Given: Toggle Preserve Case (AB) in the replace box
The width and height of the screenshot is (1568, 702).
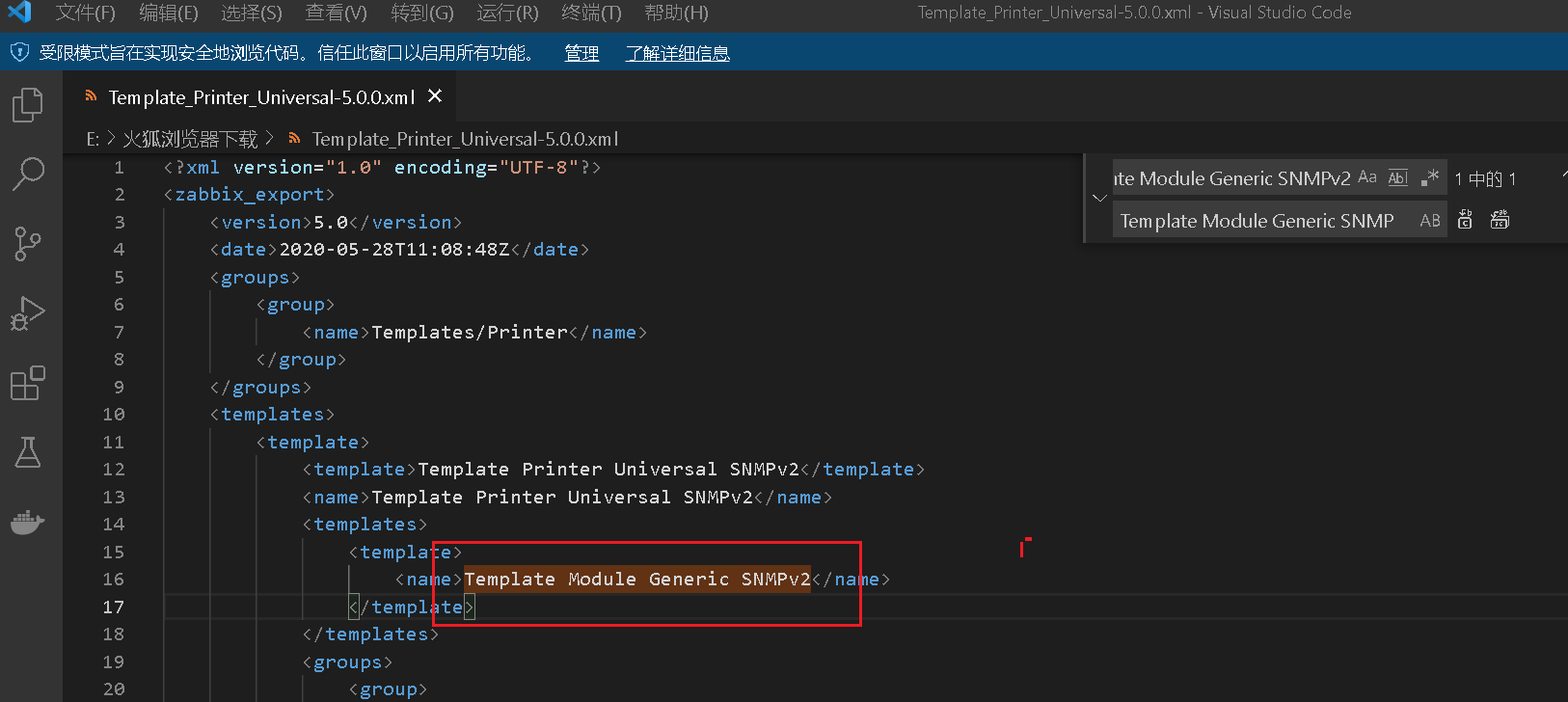Looking at the screenshot, I should pos(1430,221).
